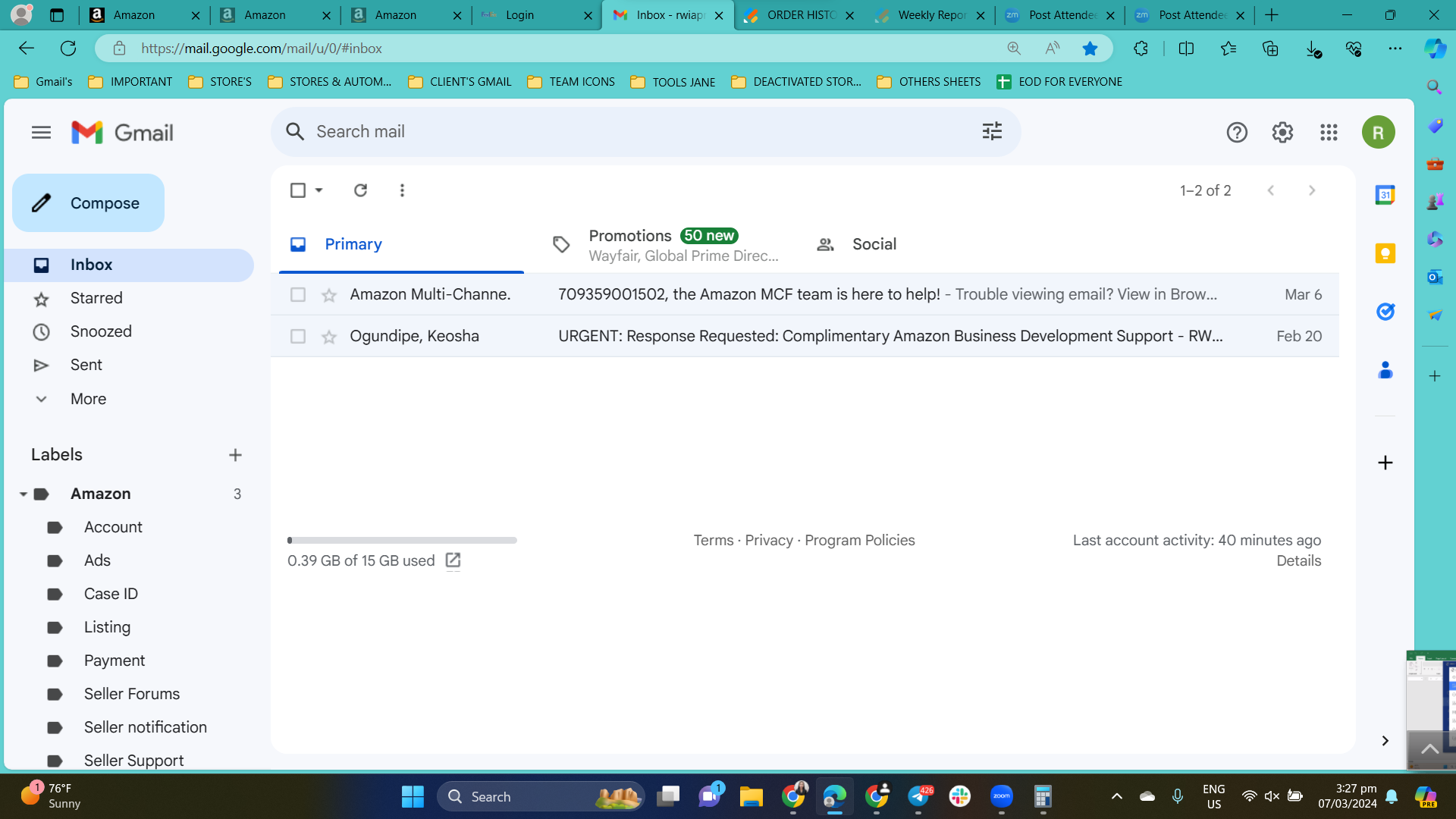This screenshot has width=1456, height=819.
Task: Click the Search mail field
Action: (x=645, y=132)
